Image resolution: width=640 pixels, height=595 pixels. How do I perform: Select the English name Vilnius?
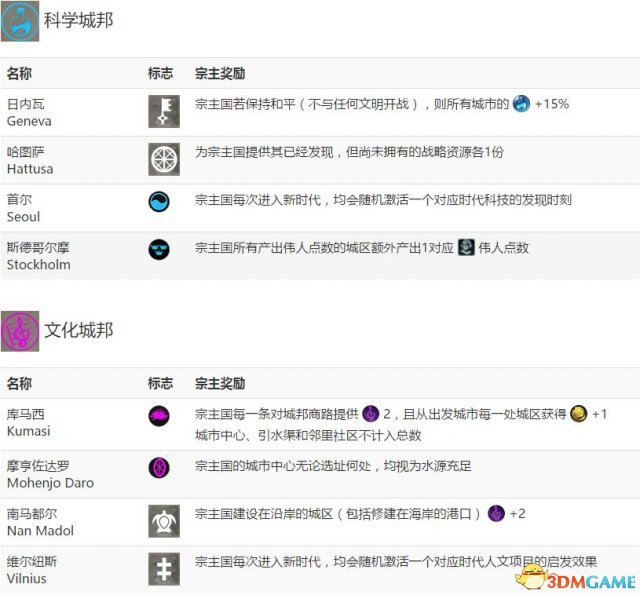pos(27,579)
